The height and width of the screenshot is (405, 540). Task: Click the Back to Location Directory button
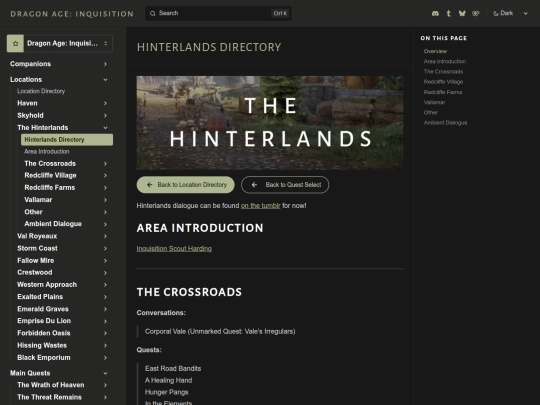tap(186, 185)
